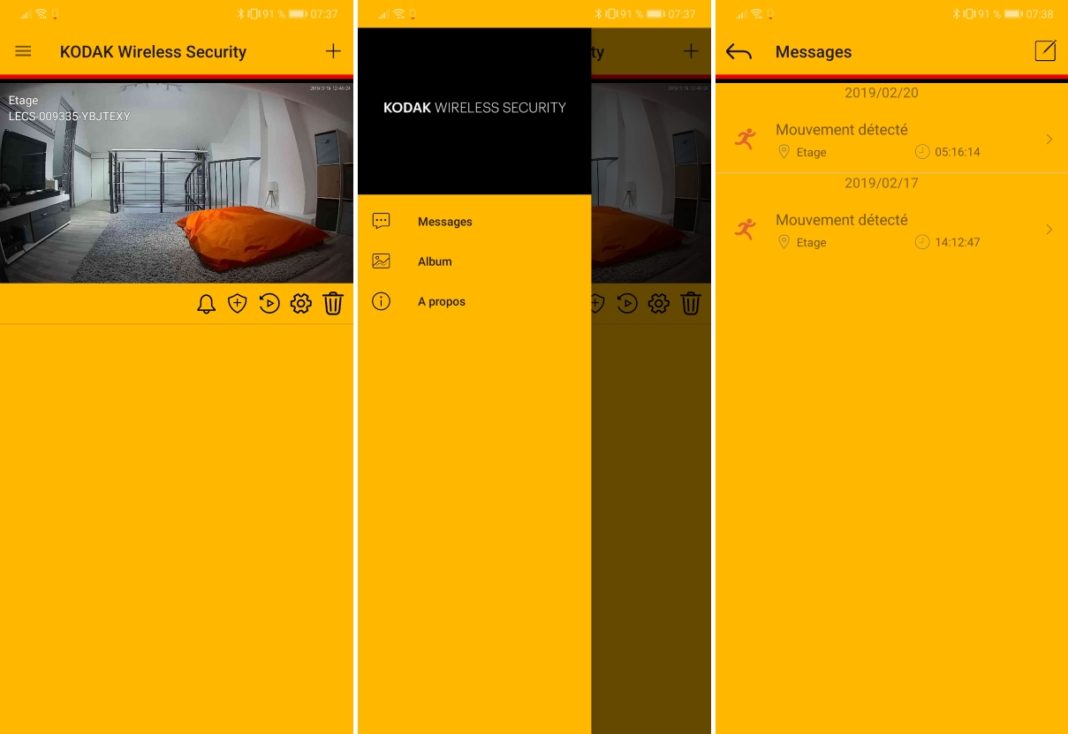Tap the clock icon next to 05:16:14
This screenshot has width=1068, height=734.
click(x=922, y=152)
